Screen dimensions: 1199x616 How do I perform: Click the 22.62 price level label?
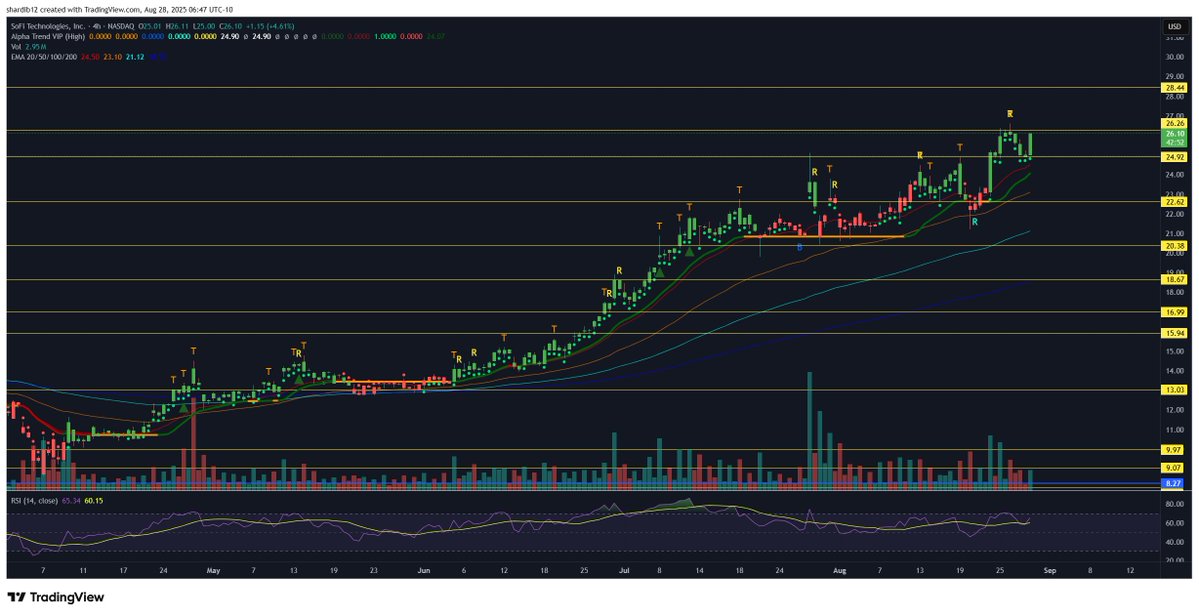[x=1174, y=203]
